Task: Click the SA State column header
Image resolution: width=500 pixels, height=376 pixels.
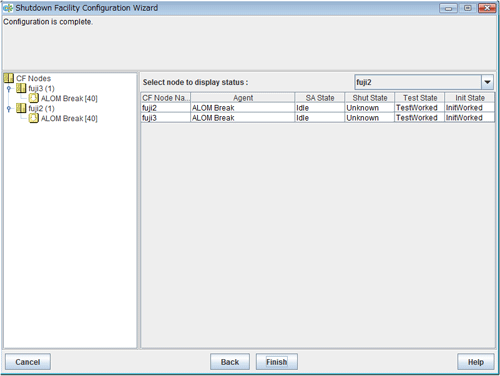Action: 320,98
